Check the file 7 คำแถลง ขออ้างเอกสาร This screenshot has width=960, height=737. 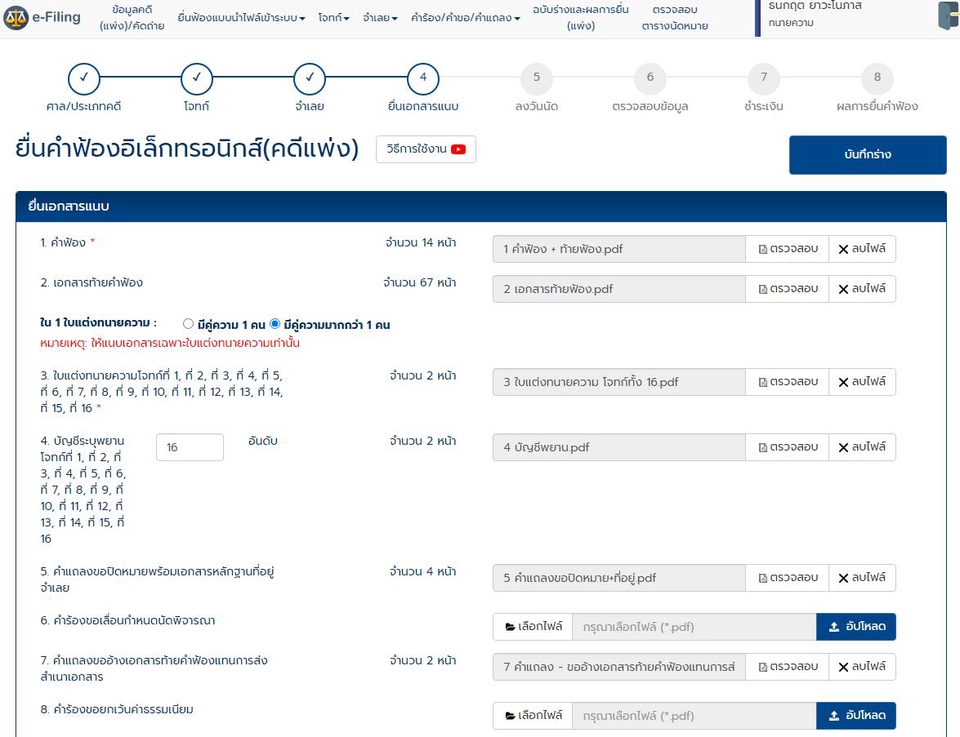point(787,667)
